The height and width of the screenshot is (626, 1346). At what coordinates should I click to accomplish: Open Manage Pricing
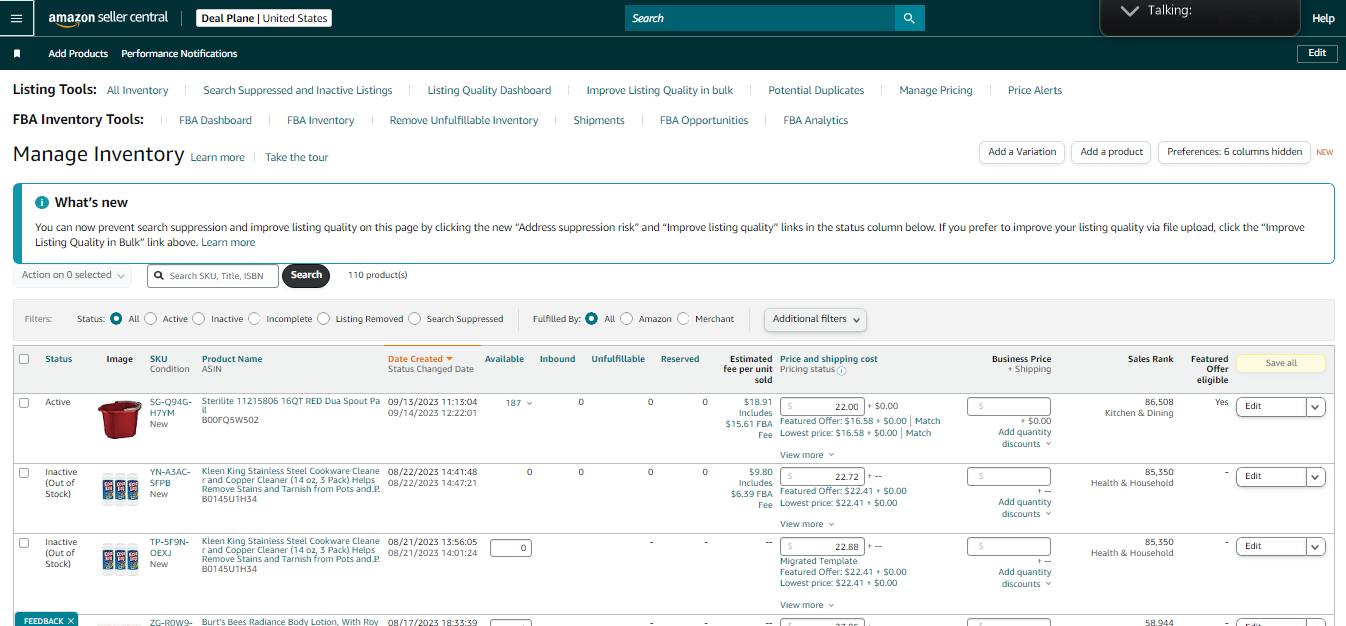click(x=936, y=90)
